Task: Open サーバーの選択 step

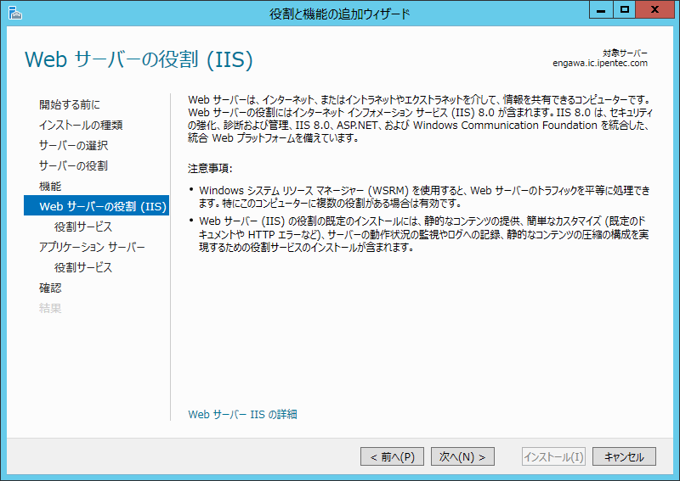Action: [x=73, y=145]
